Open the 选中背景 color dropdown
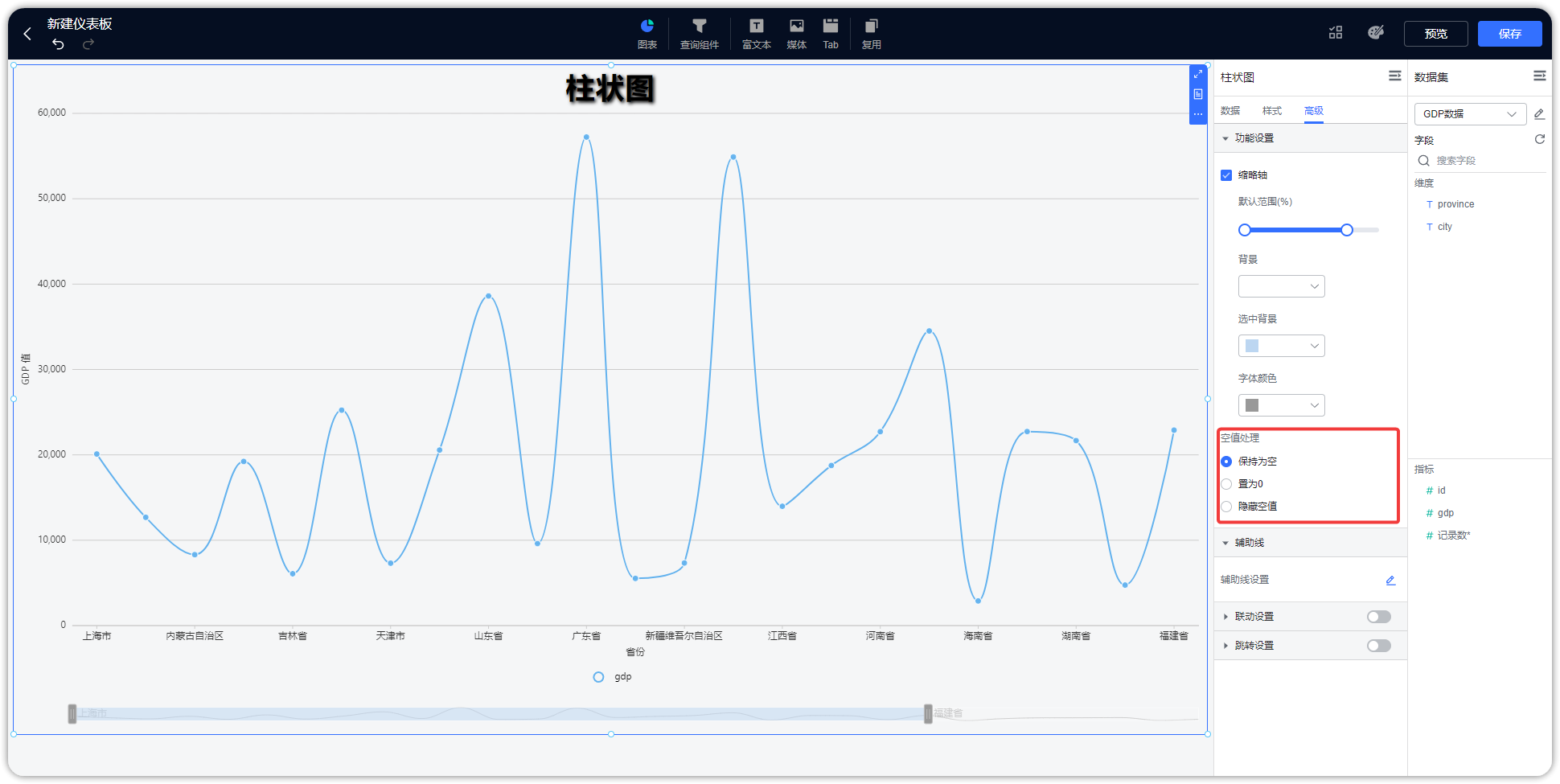This screenshot has width=1560, height=784. tap(1282, 346)
